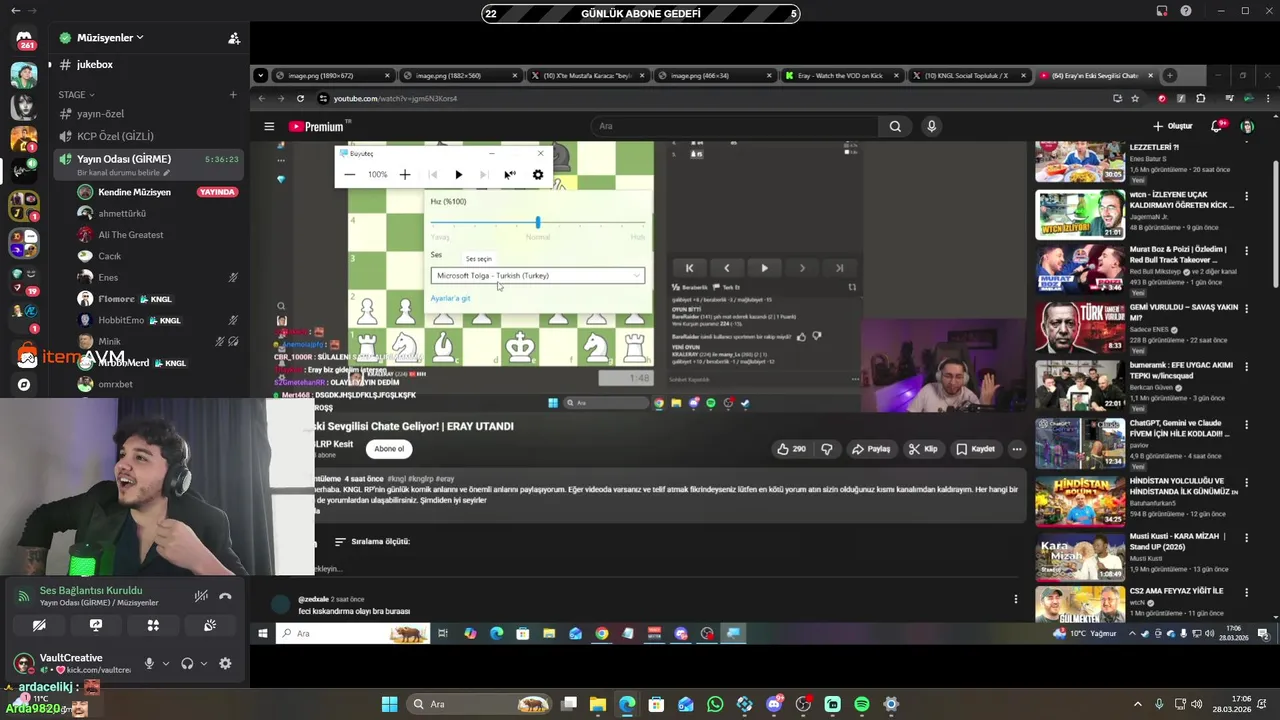Open menu for GEMİ VURULDU video
The image size is (1280, 720).
click(x=1247, y=308)
